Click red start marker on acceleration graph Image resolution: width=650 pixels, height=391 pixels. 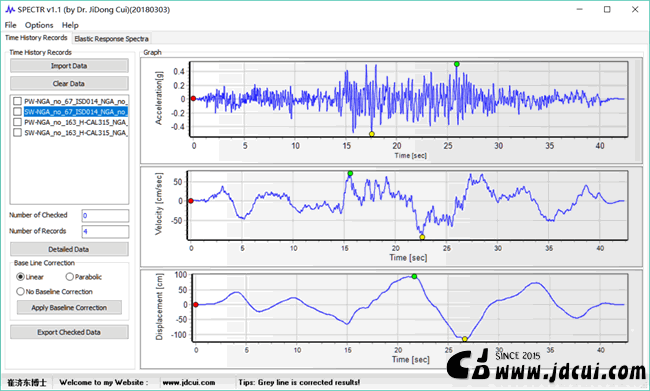click(193, 98)
